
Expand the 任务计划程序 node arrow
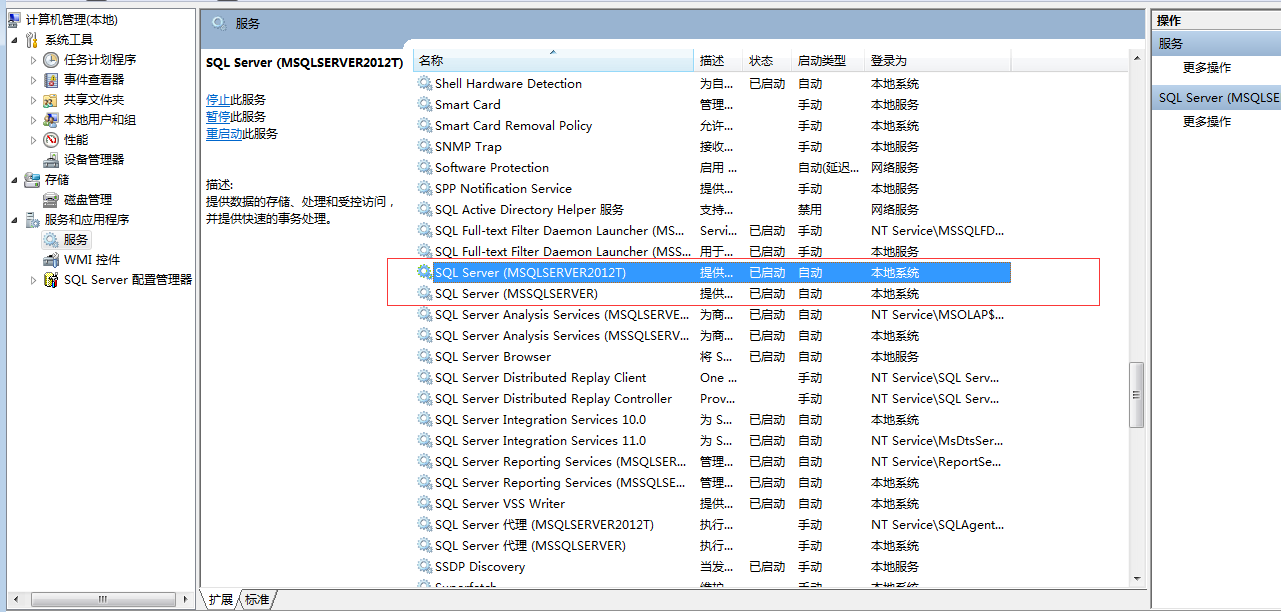tap(33, 60)
